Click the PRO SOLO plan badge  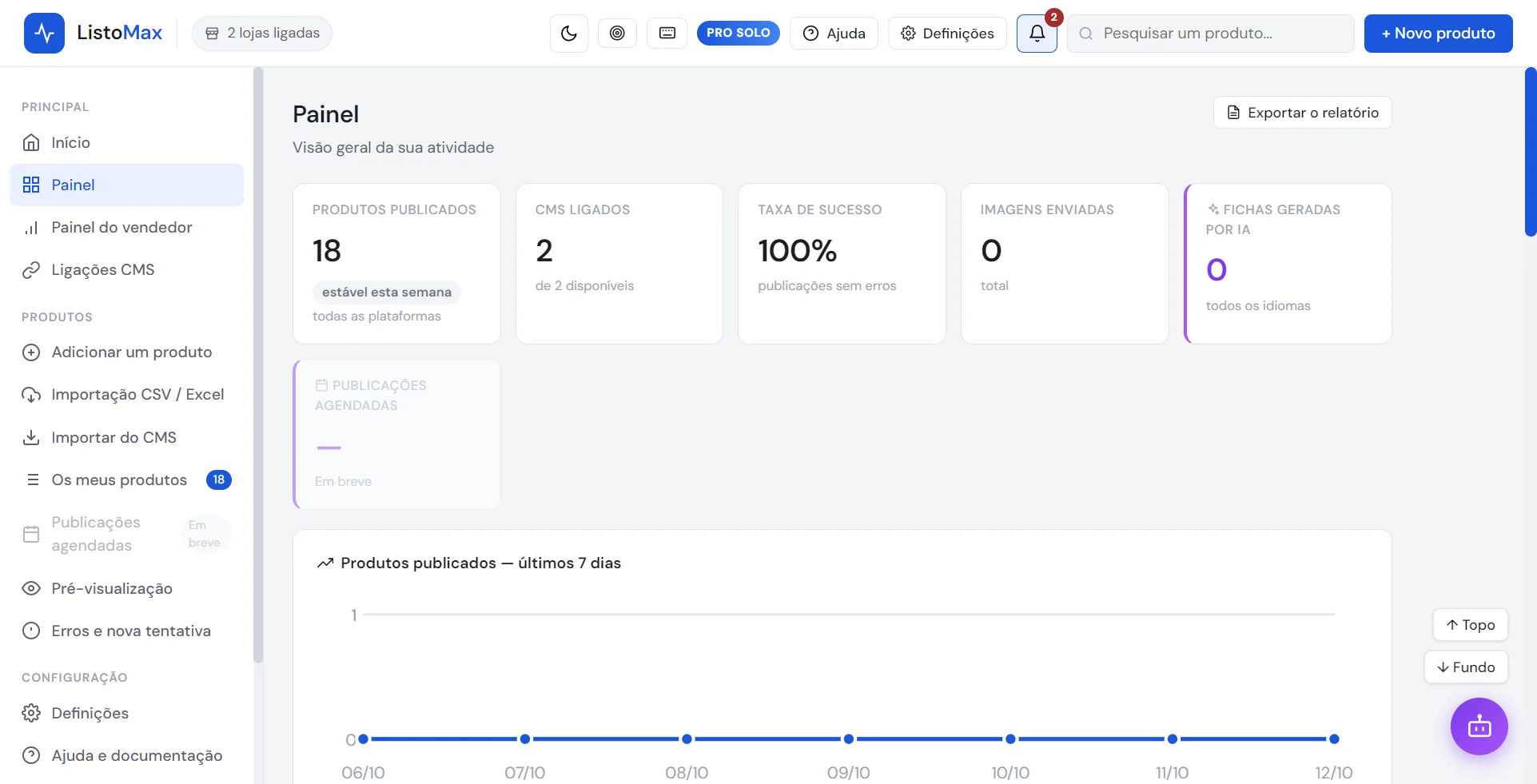(739, 33)
